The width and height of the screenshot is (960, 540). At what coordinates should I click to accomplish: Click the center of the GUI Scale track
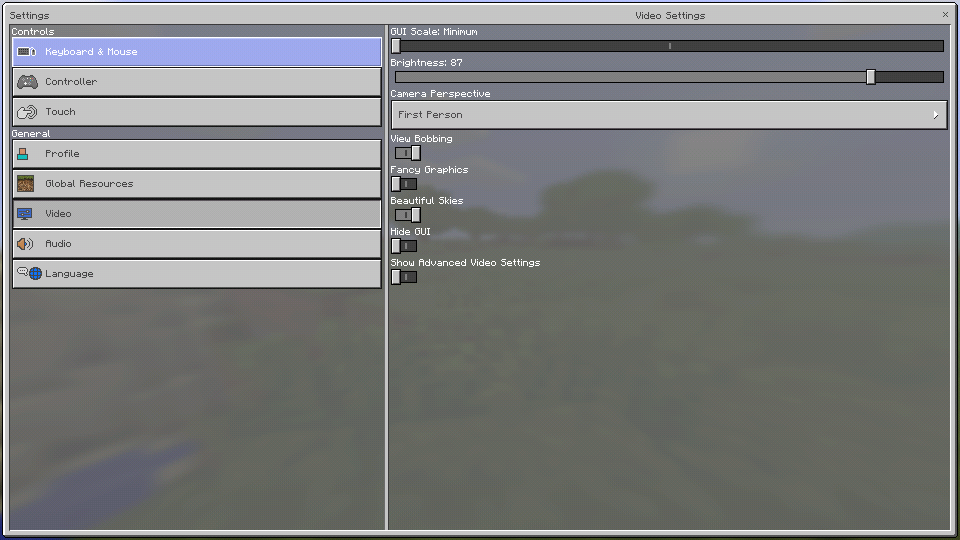coord(669,46)
